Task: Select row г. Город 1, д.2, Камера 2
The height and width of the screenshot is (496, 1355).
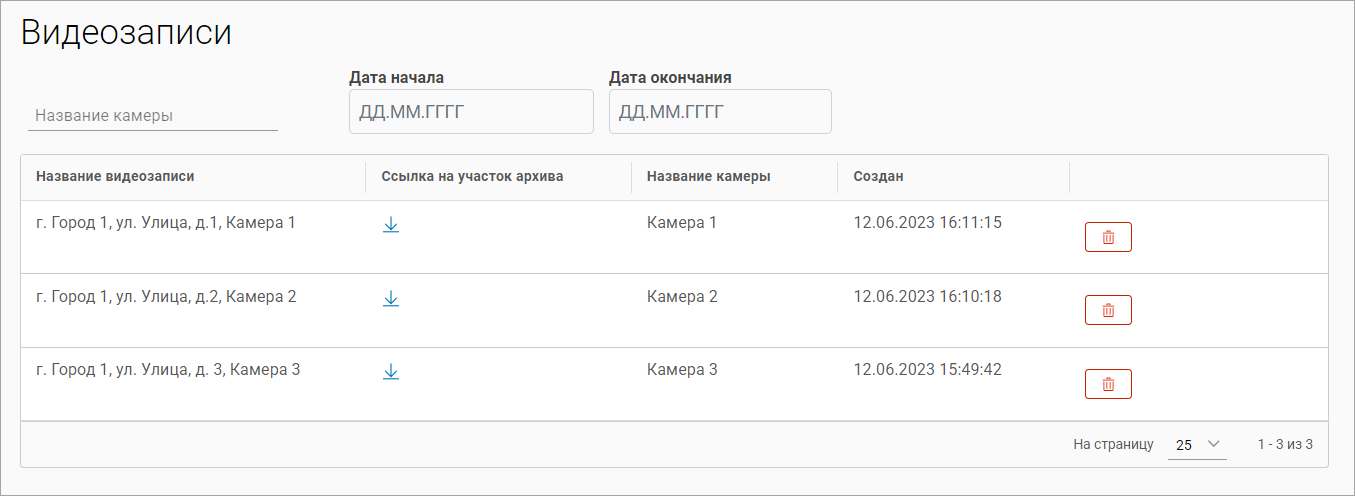Action: point(166,297)
